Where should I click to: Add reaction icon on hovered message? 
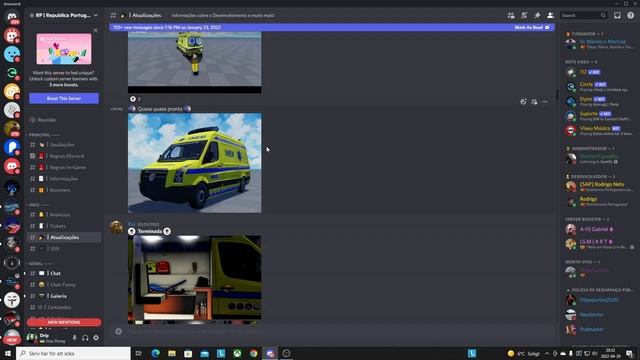coord(523,102)
